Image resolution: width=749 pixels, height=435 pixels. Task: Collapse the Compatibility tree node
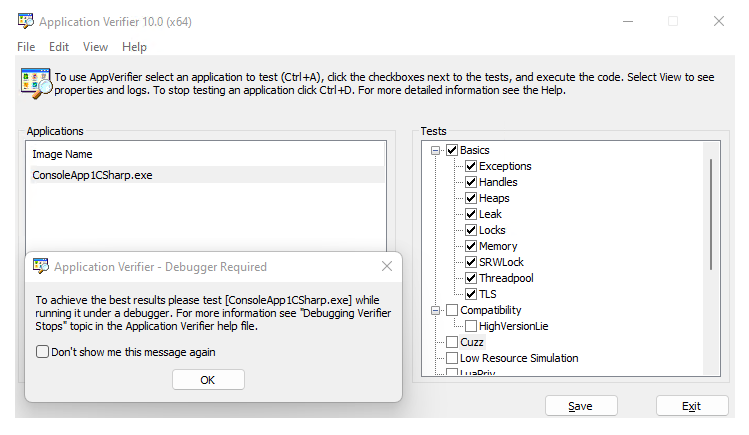(435, 310)
